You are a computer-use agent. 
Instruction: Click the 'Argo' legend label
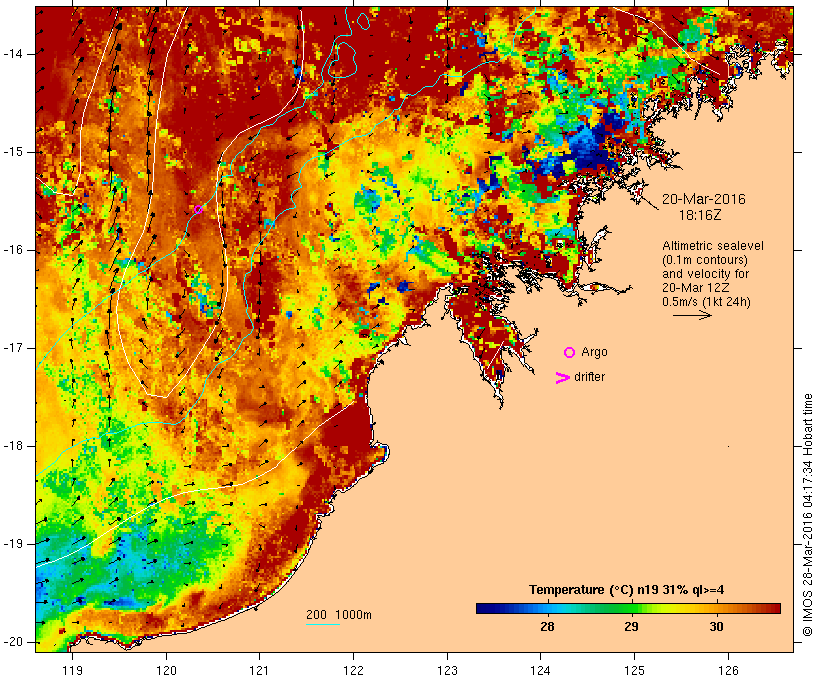coord(595,352)
